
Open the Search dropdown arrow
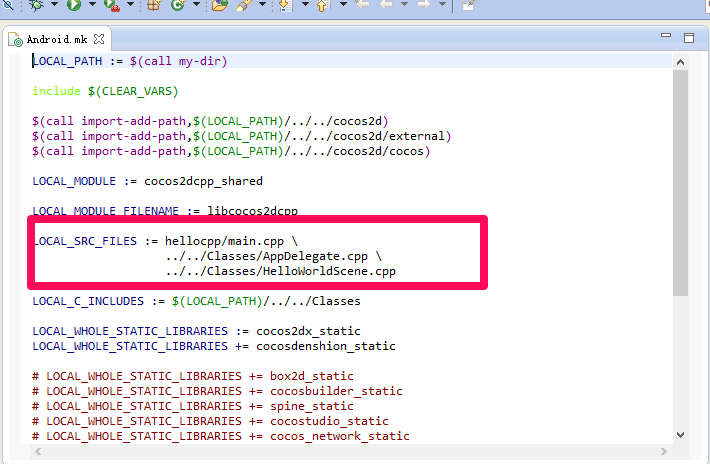click(x=263, y=5)
